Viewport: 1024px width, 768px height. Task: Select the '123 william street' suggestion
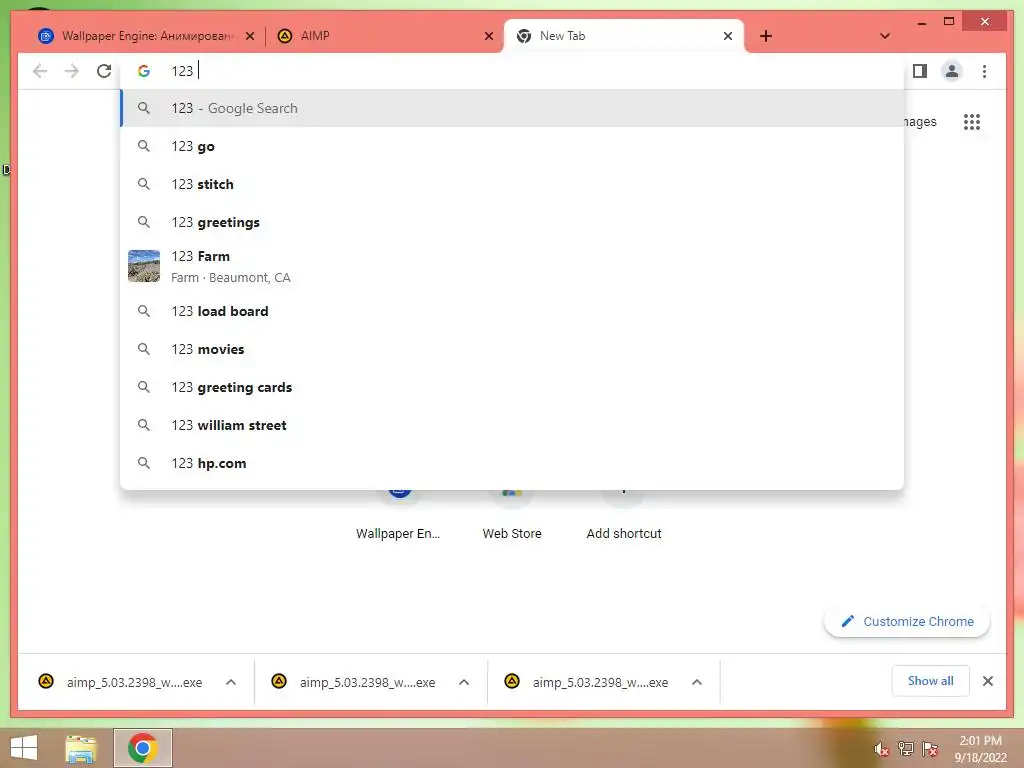pos(512,424)
